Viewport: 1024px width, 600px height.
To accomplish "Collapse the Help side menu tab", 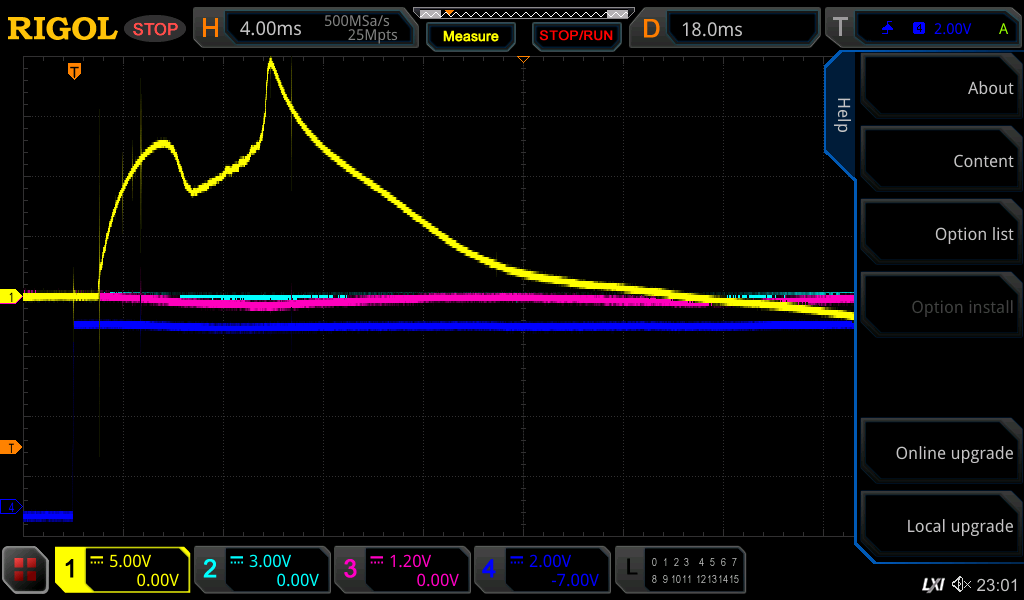I will (841, 115).
